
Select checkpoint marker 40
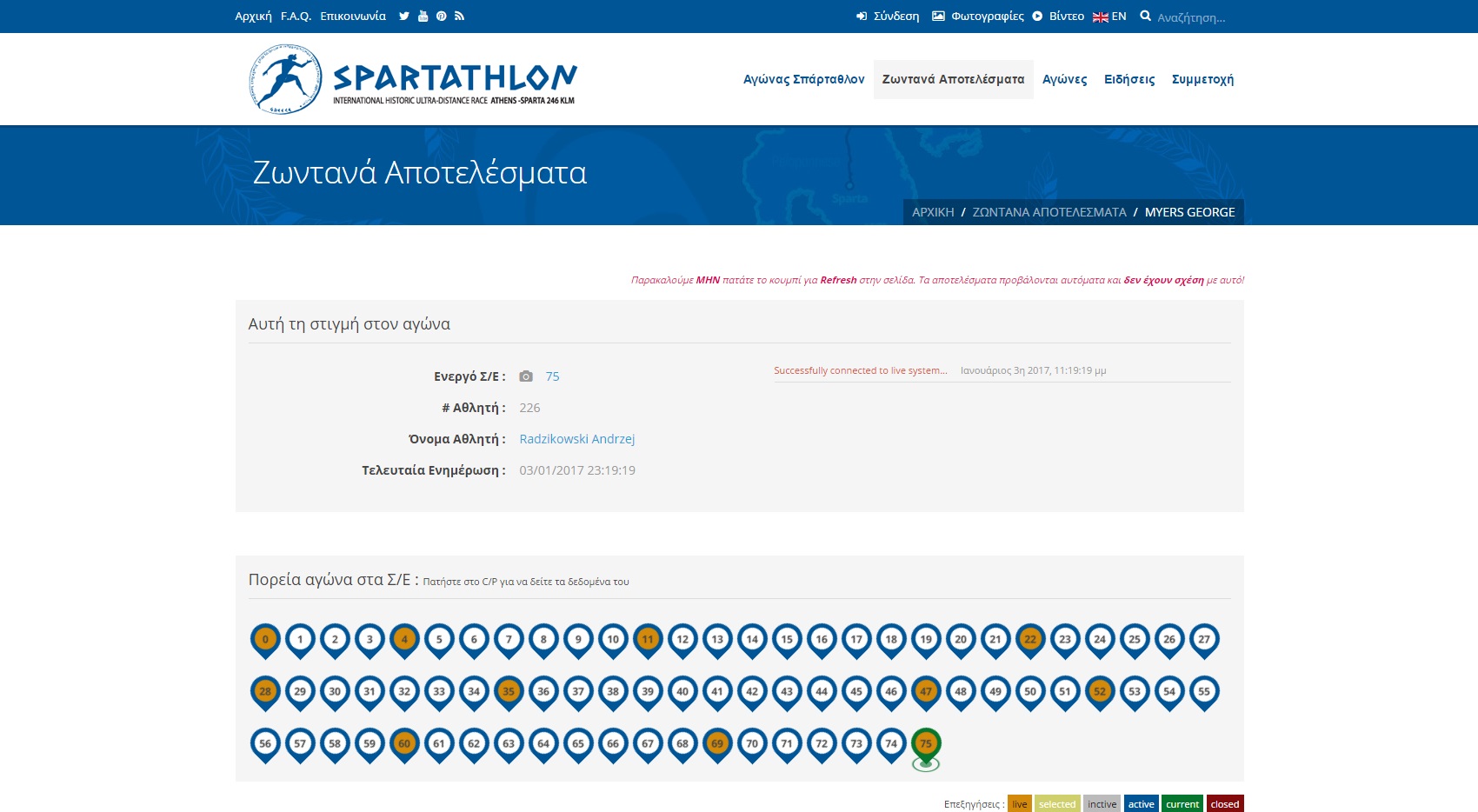pos(682,693)
